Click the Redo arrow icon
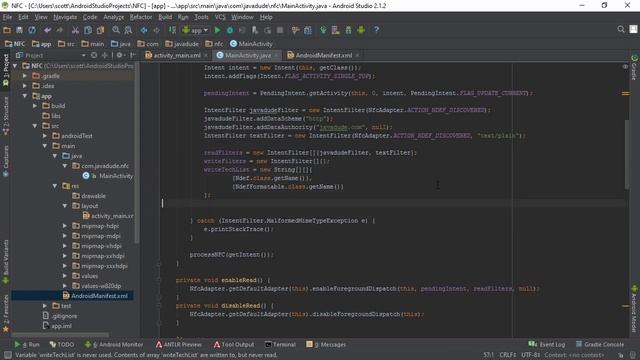 pyautogui.click(x=60, y=30)
